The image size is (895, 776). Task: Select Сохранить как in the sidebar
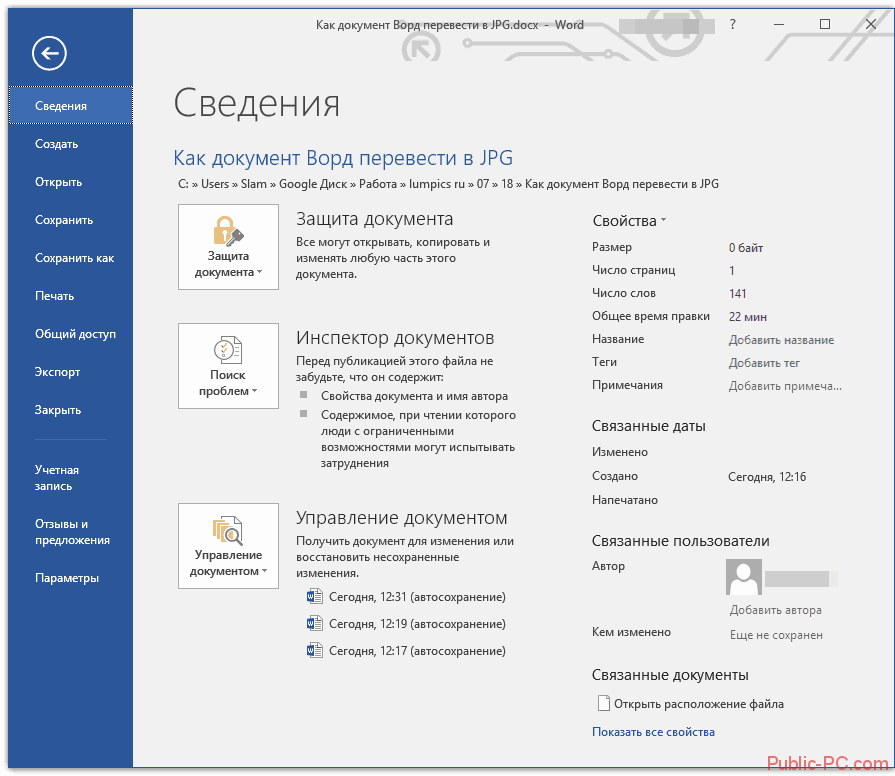point(74,258)
